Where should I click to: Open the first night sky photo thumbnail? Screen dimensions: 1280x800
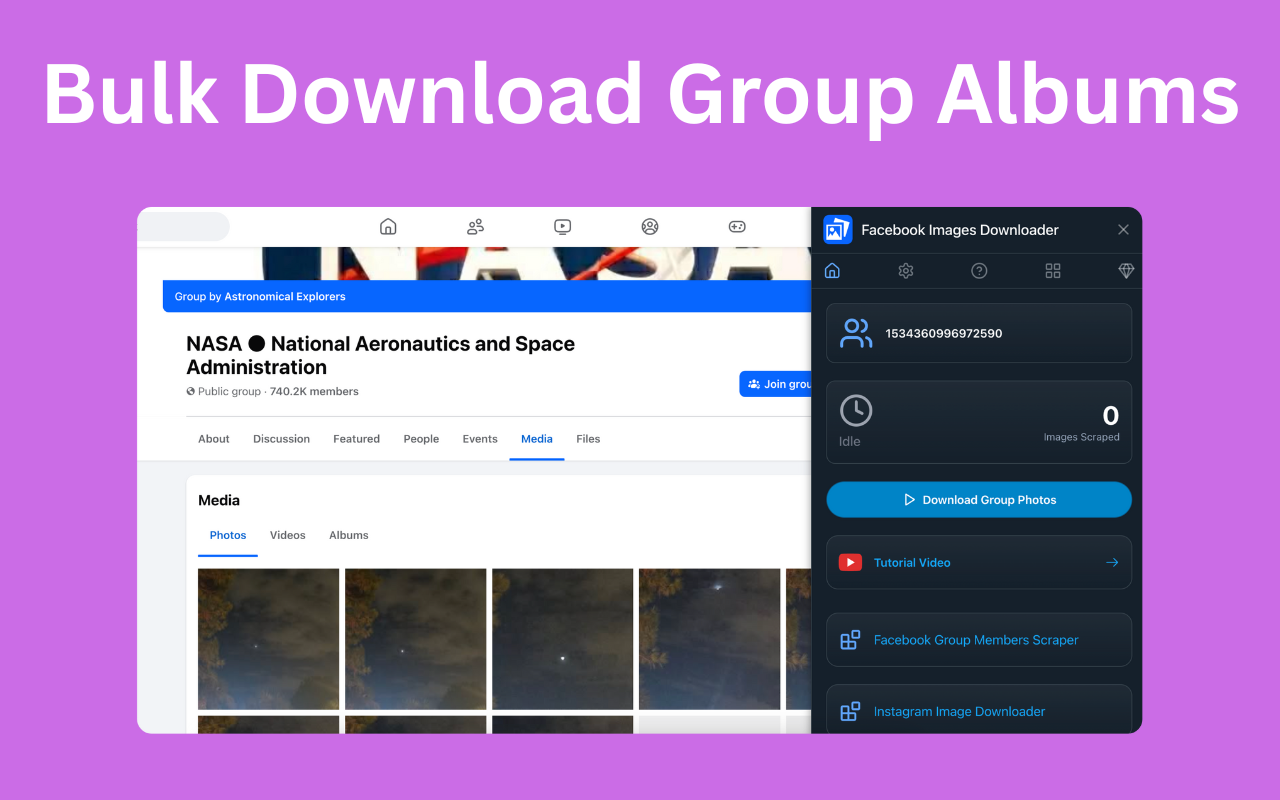click(x=268, y=639)
